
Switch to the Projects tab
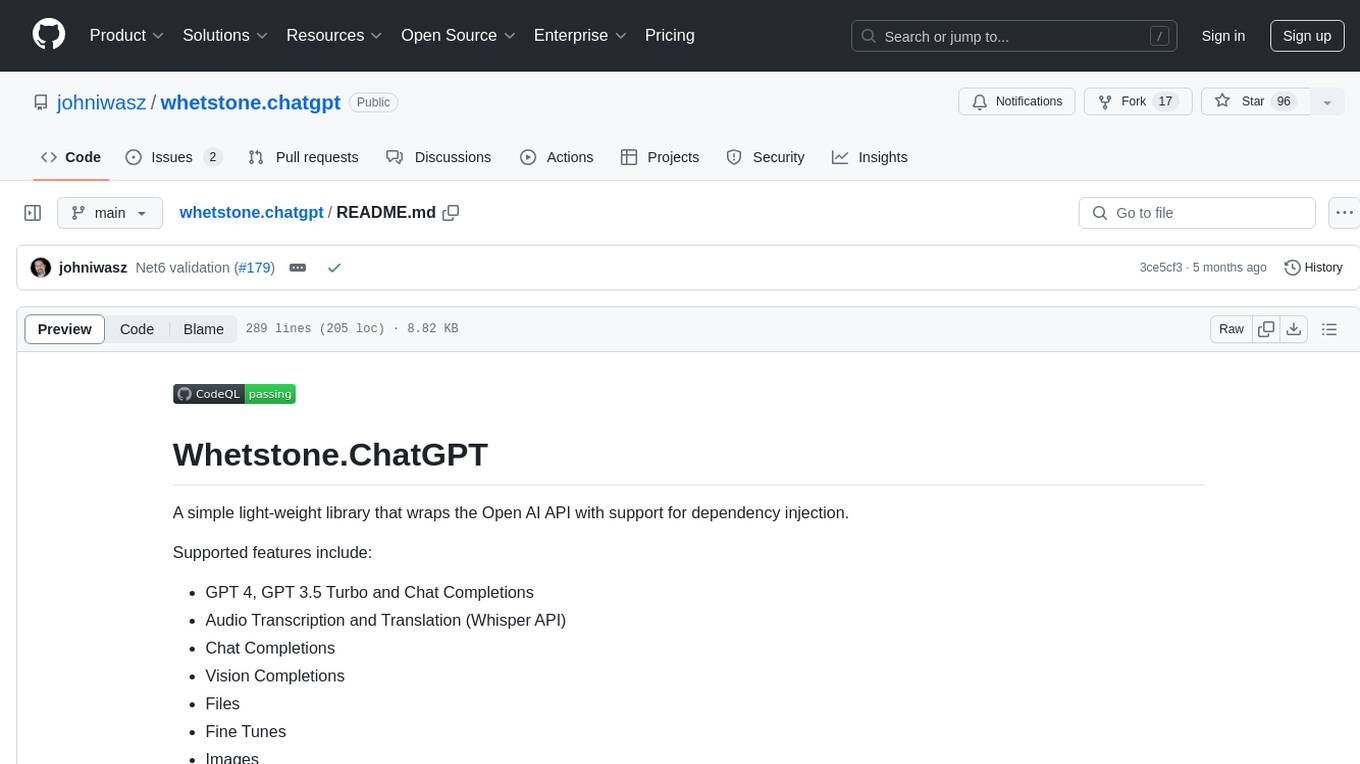tap(660, 157)
